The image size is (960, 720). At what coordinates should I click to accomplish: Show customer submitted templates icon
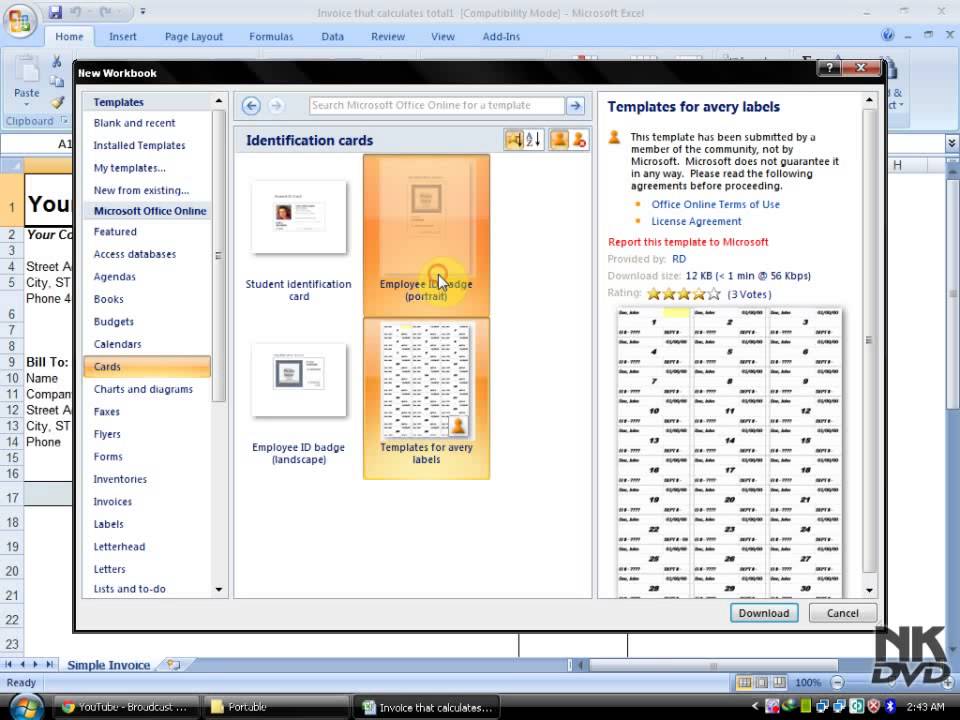click(558, 140)
